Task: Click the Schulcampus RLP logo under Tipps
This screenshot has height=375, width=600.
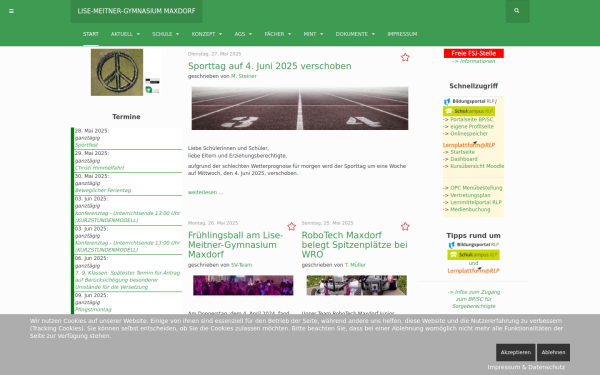Action: tap(473, 254)
